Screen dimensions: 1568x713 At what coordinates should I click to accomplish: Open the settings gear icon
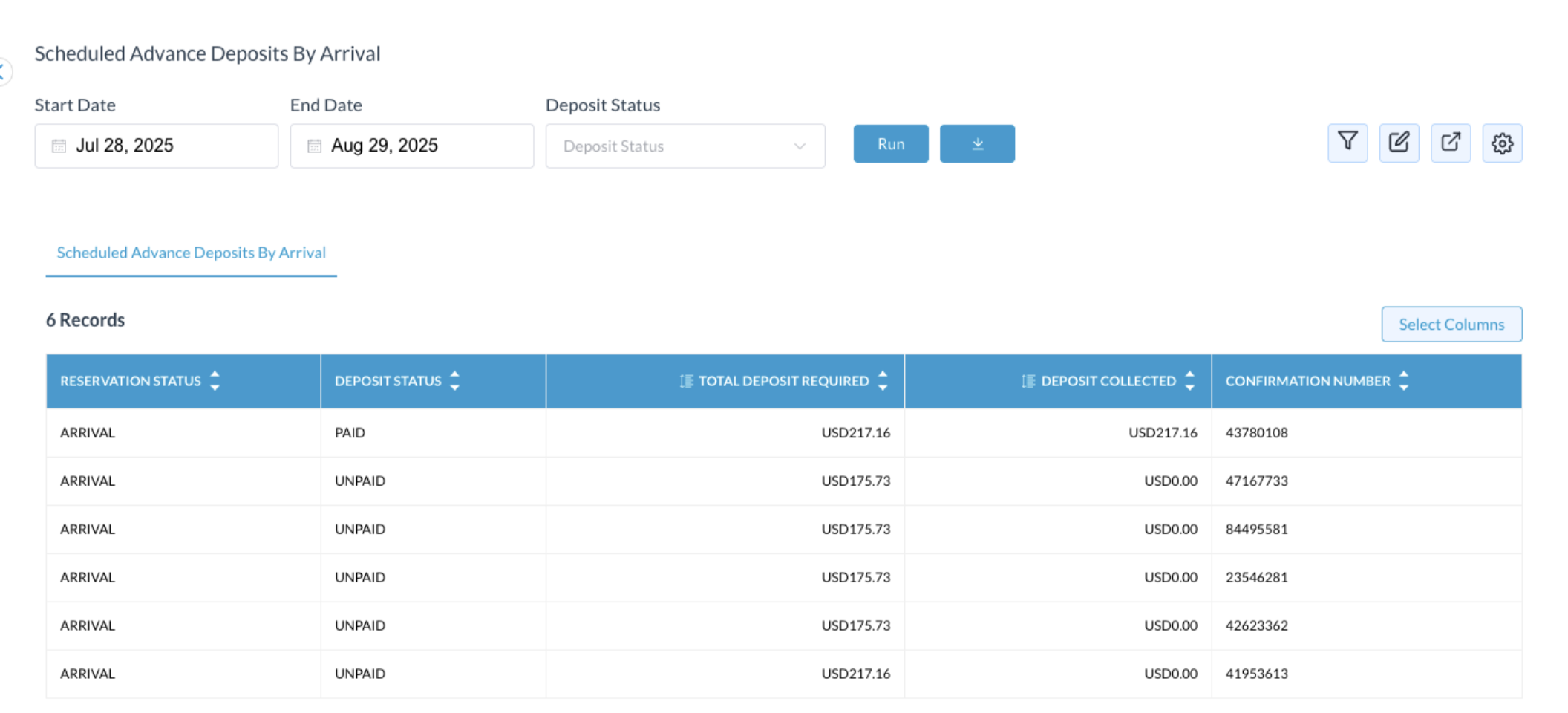pos(1502,143)
